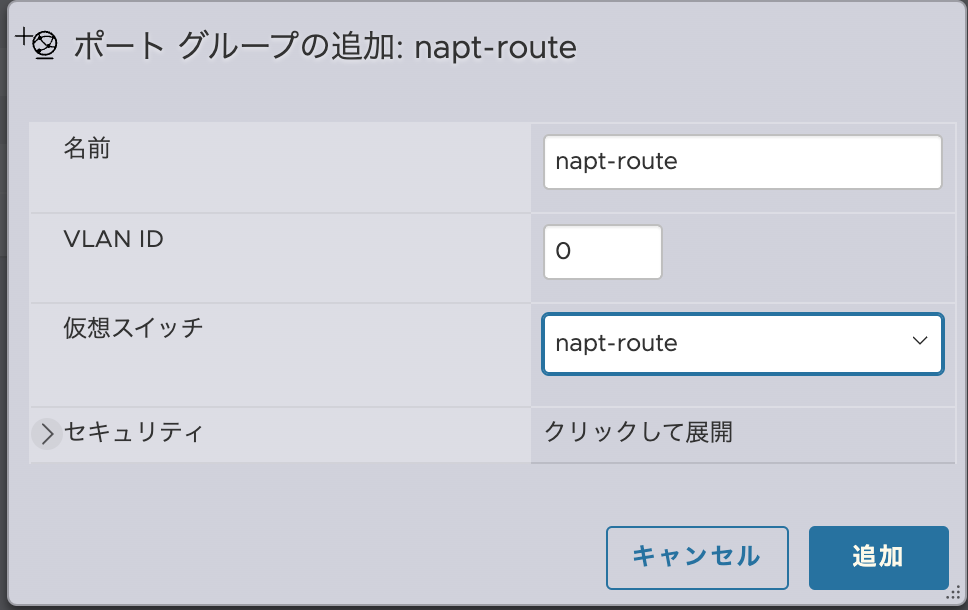Click the dropdown arrow on the 仮想スイッチ selector
This screenshot has width=968, height=610.
click(x=920, y=343)
